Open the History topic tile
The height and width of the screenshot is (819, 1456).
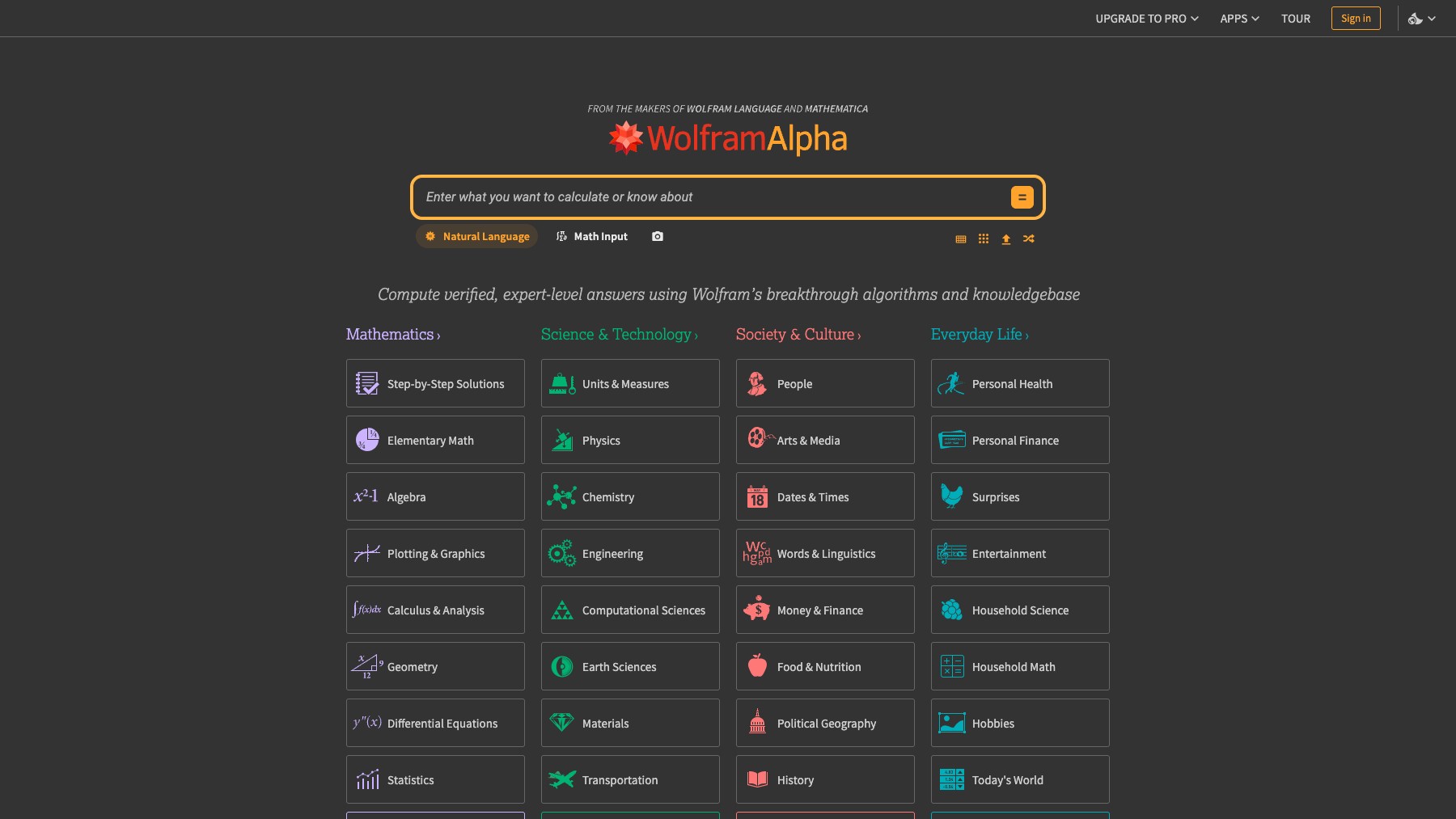click(825, 779)
